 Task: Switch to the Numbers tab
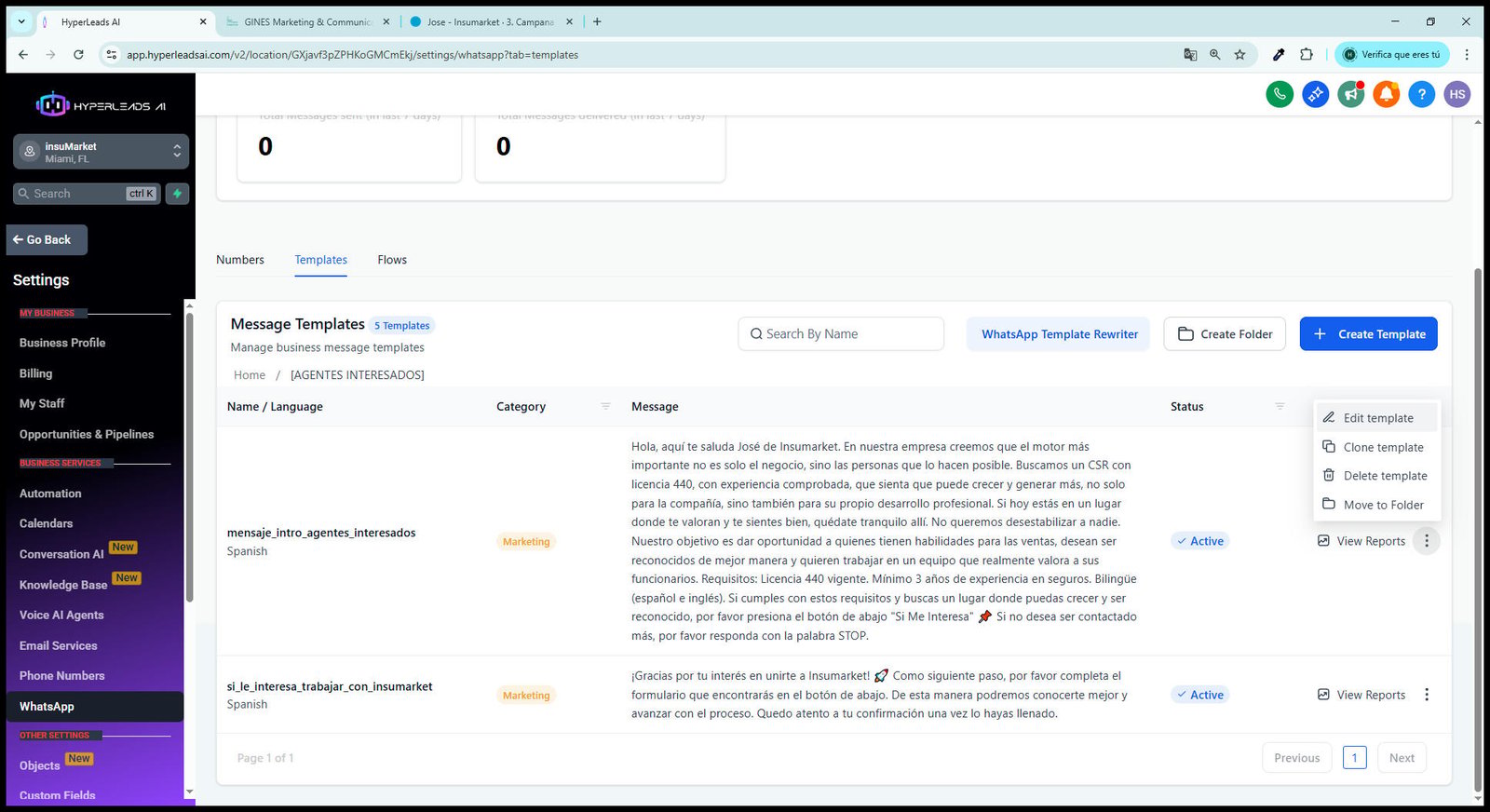240,260
